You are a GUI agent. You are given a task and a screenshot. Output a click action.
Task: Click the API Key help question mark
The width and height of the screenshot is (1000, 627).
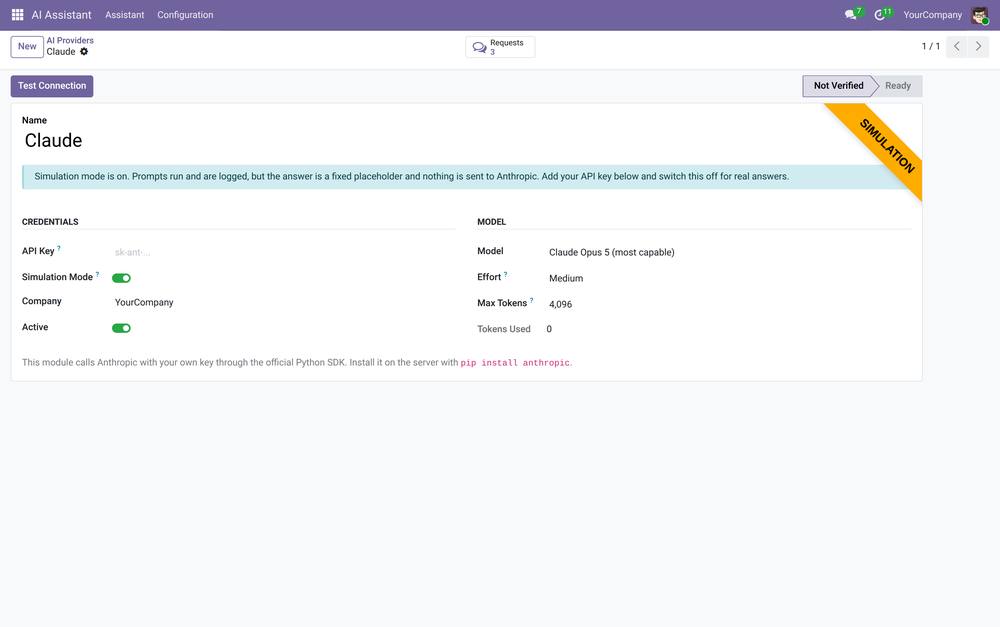coord(59,248)
